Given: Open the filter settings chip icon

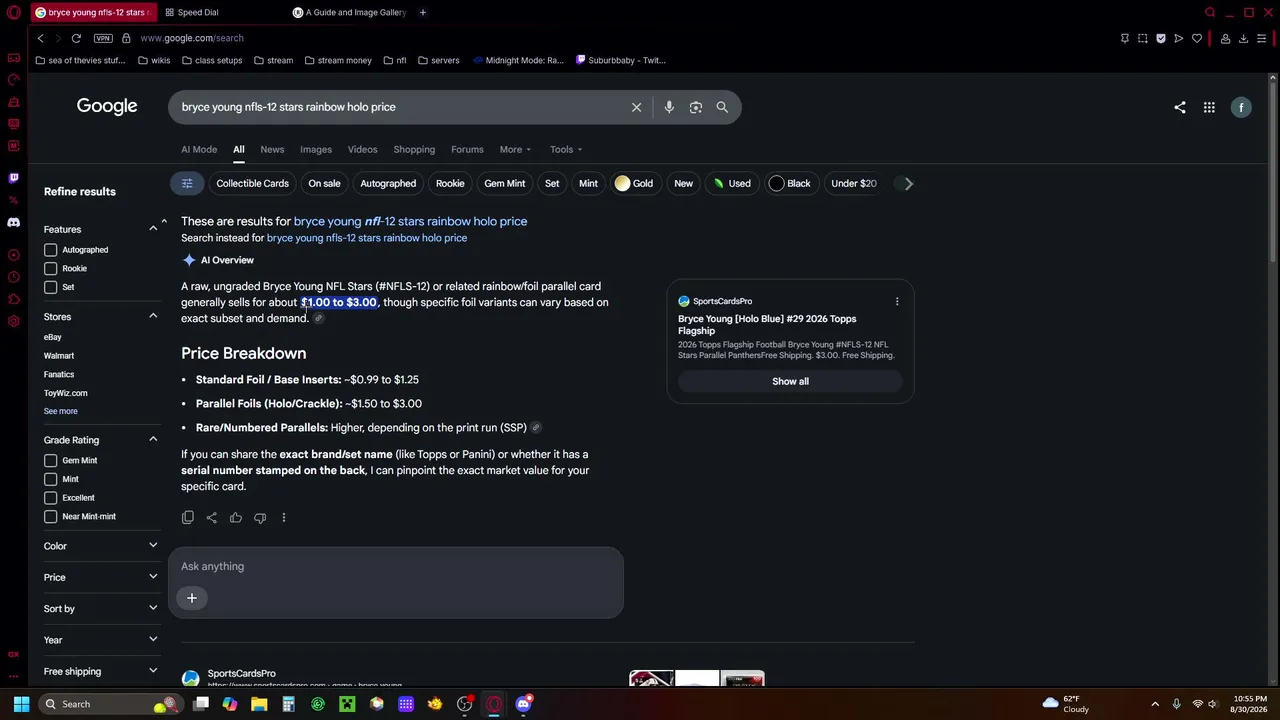Looking at the screenshot, I should [x=187, y=183].
